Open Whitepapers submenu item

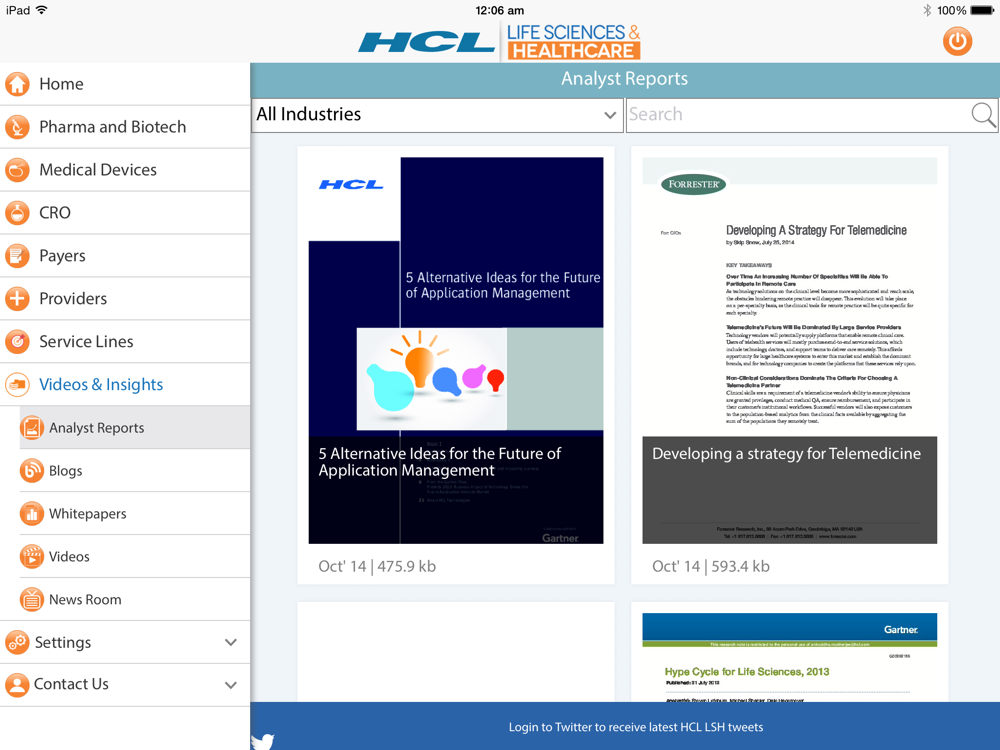tap(135, 513)
